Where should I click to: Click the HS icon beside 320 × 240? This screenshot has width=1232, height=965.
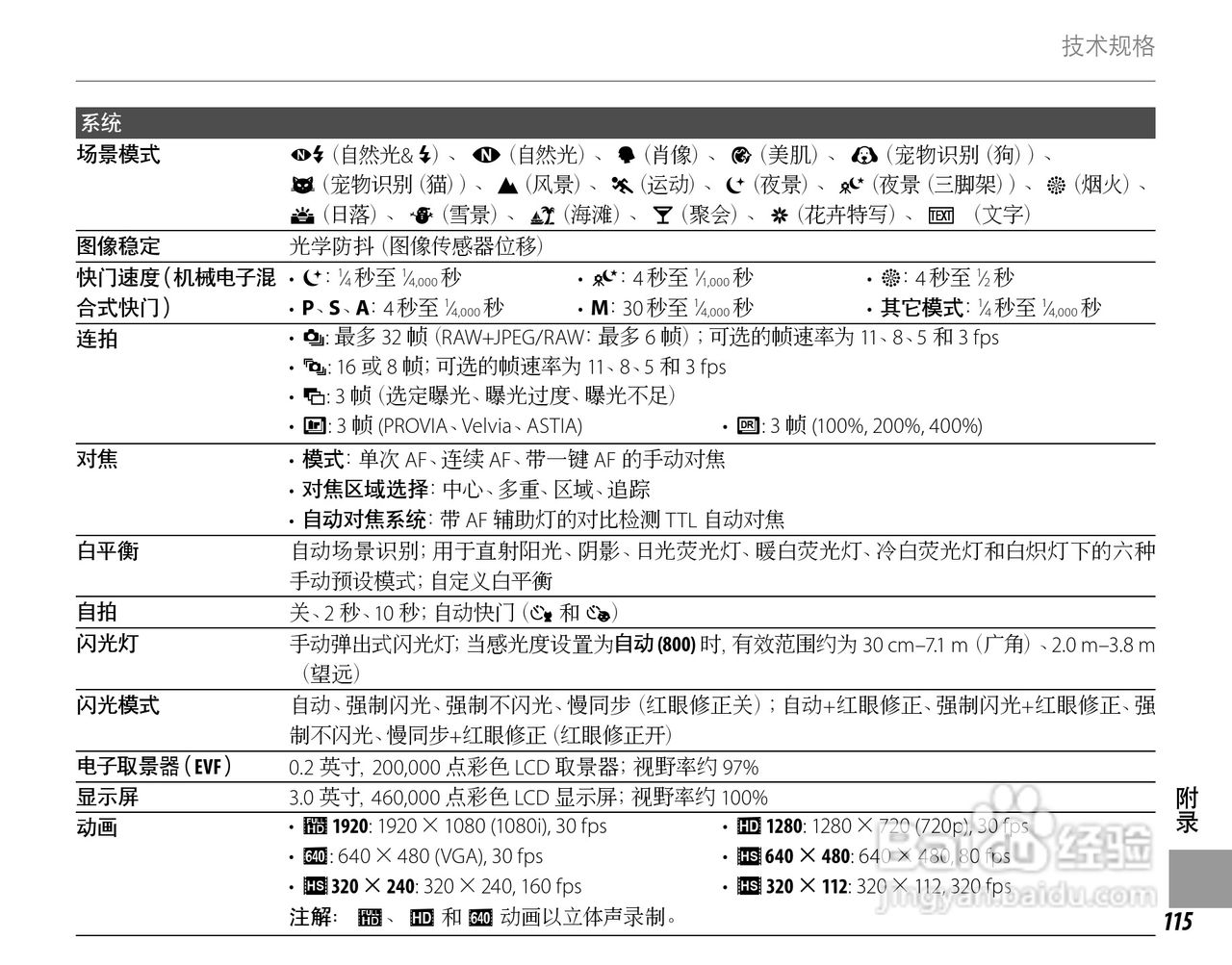pos(315,886)
